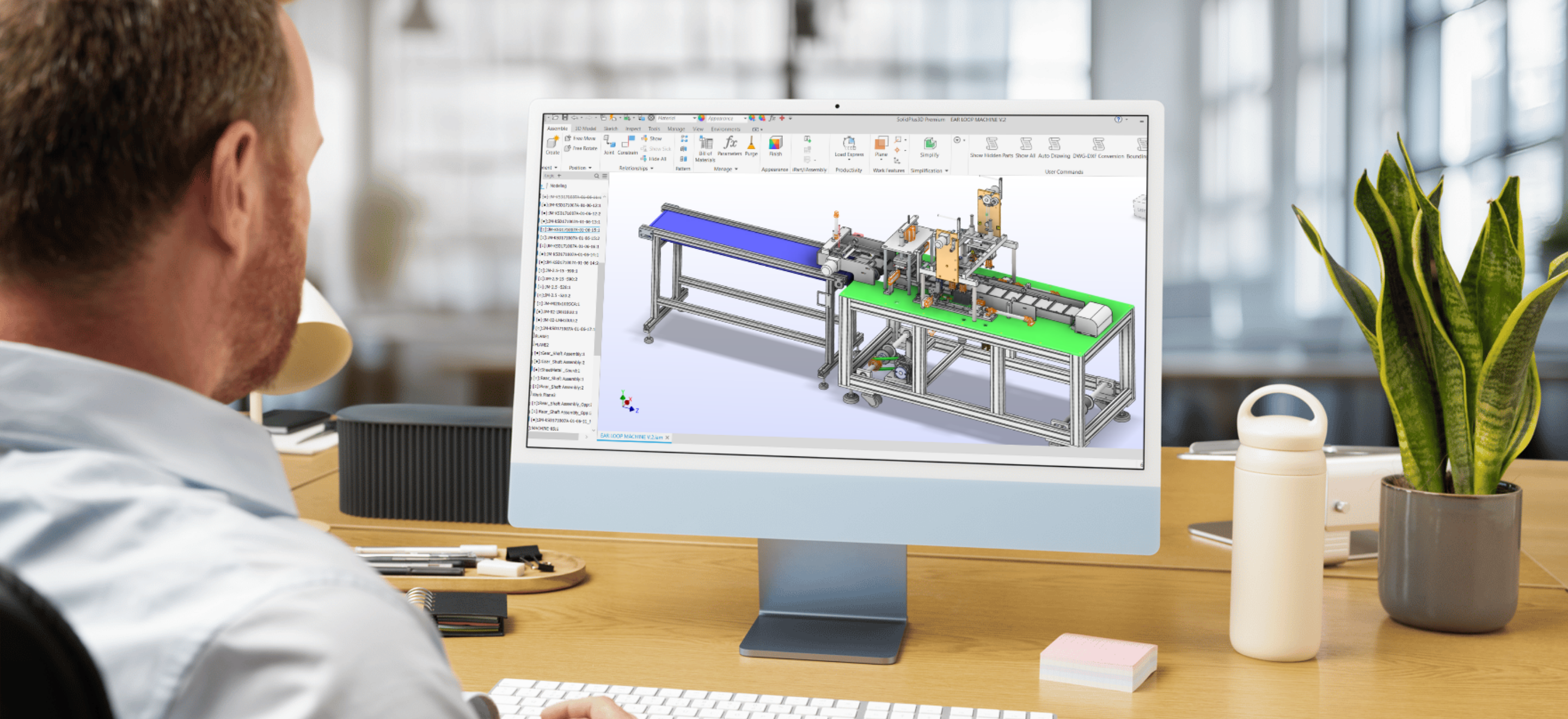Screen dimensions: 1568x719
Task: Click the fx icon in quick access toolbar
Action: [x=773, y=118]
